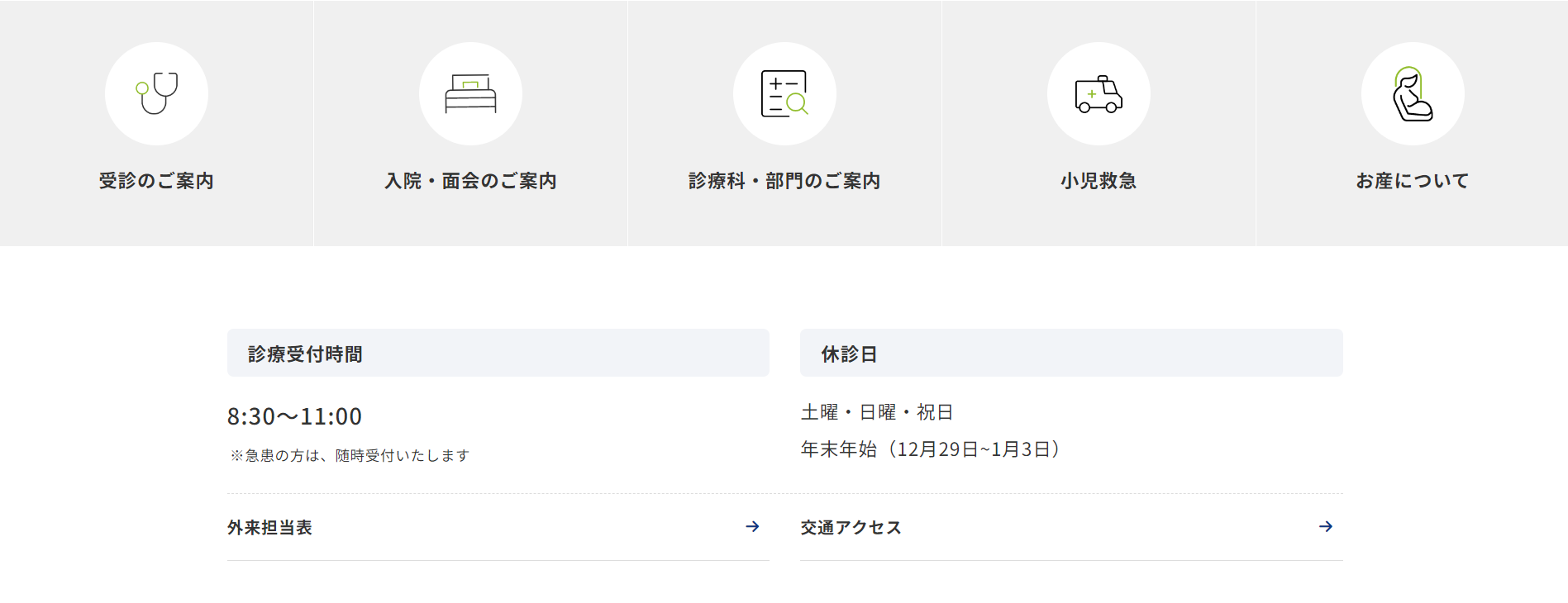Click the hospital bed icon

(x=470, y=93)
